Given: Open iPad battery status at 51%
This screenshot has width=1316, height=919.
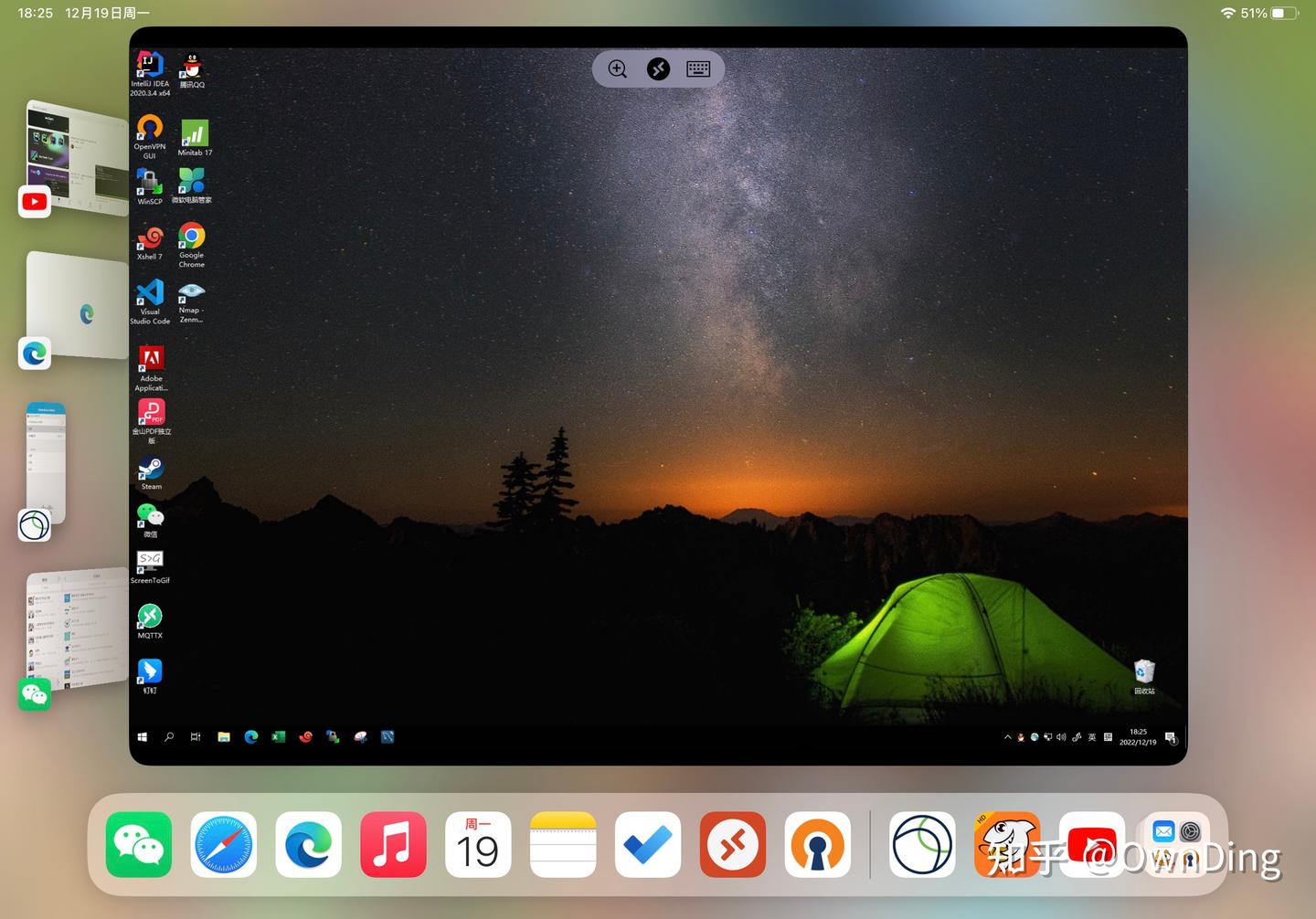Looking at the screenshot, I should click(1270, 13).
